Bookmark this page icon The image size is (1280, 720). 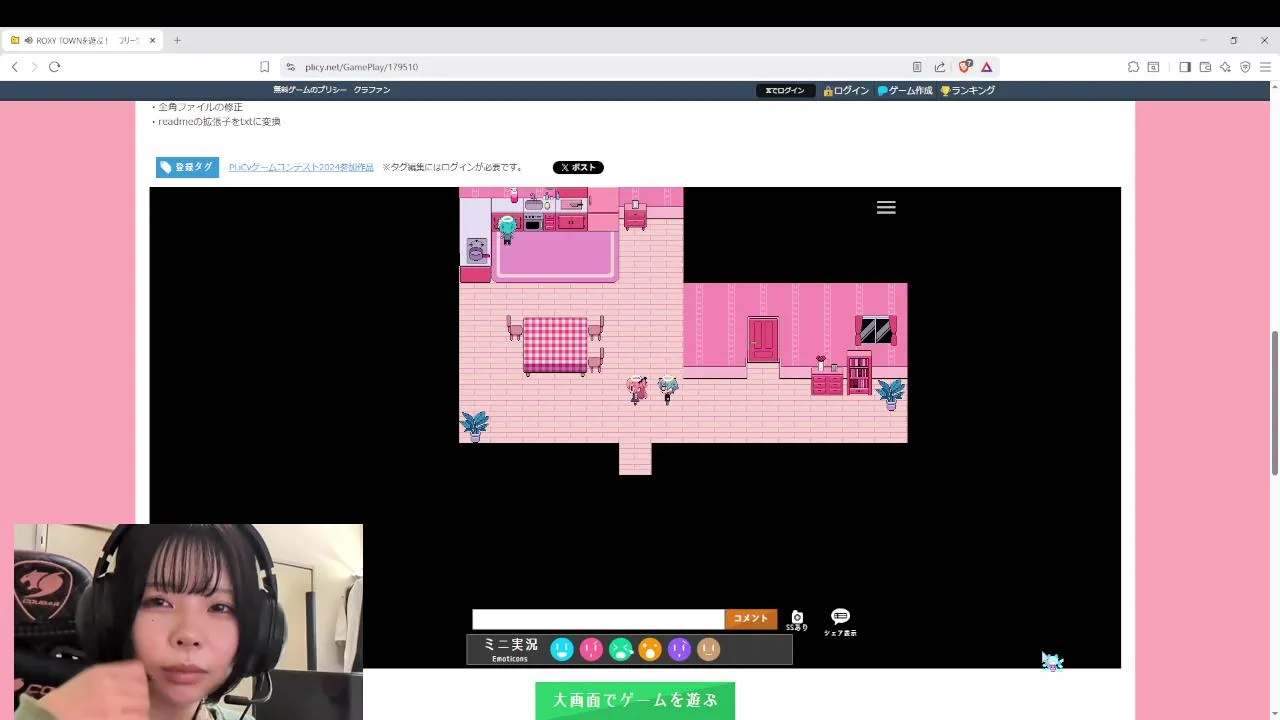tap(264, 67)
